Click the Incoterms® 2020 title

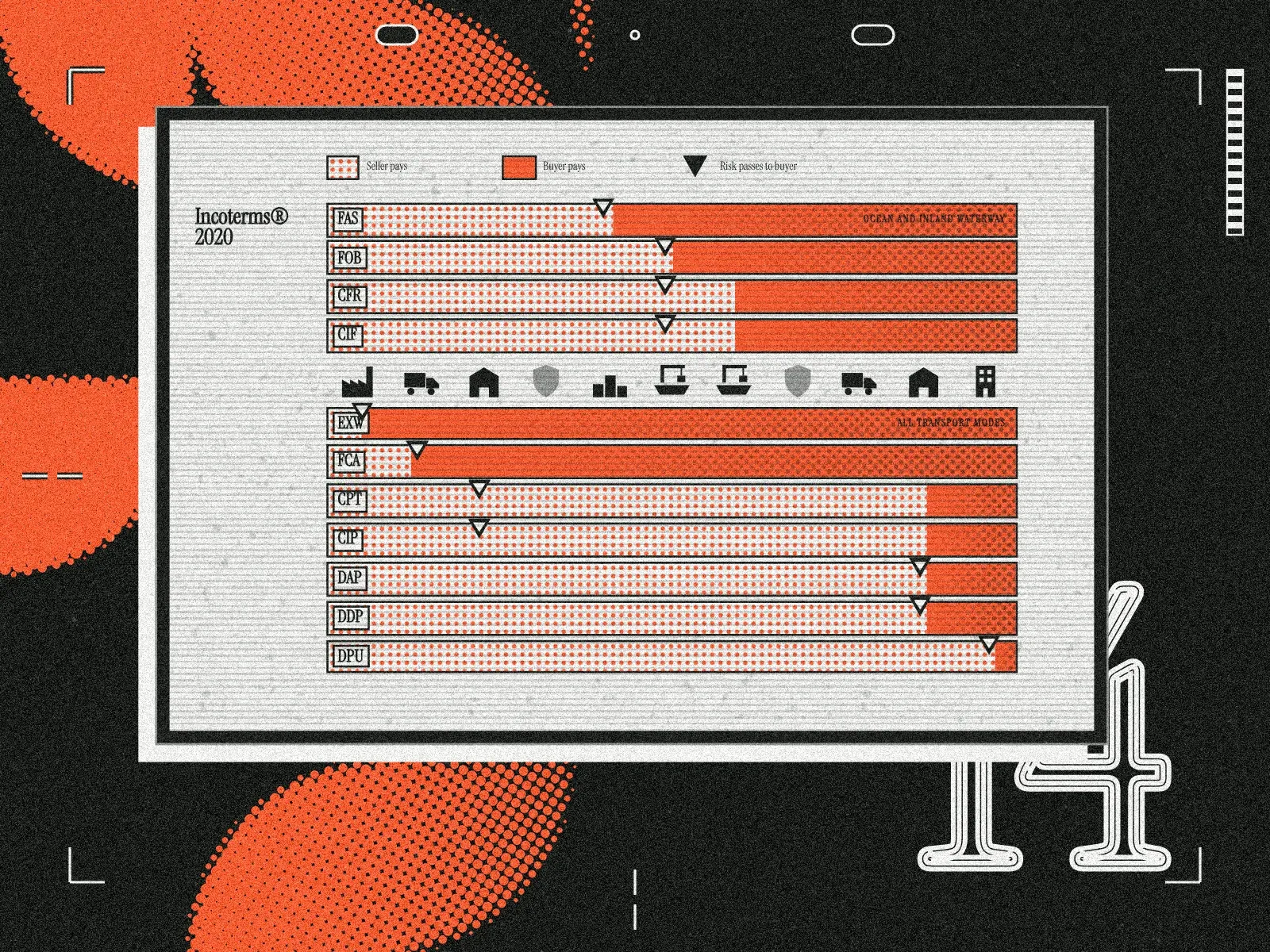pos(241,226)
